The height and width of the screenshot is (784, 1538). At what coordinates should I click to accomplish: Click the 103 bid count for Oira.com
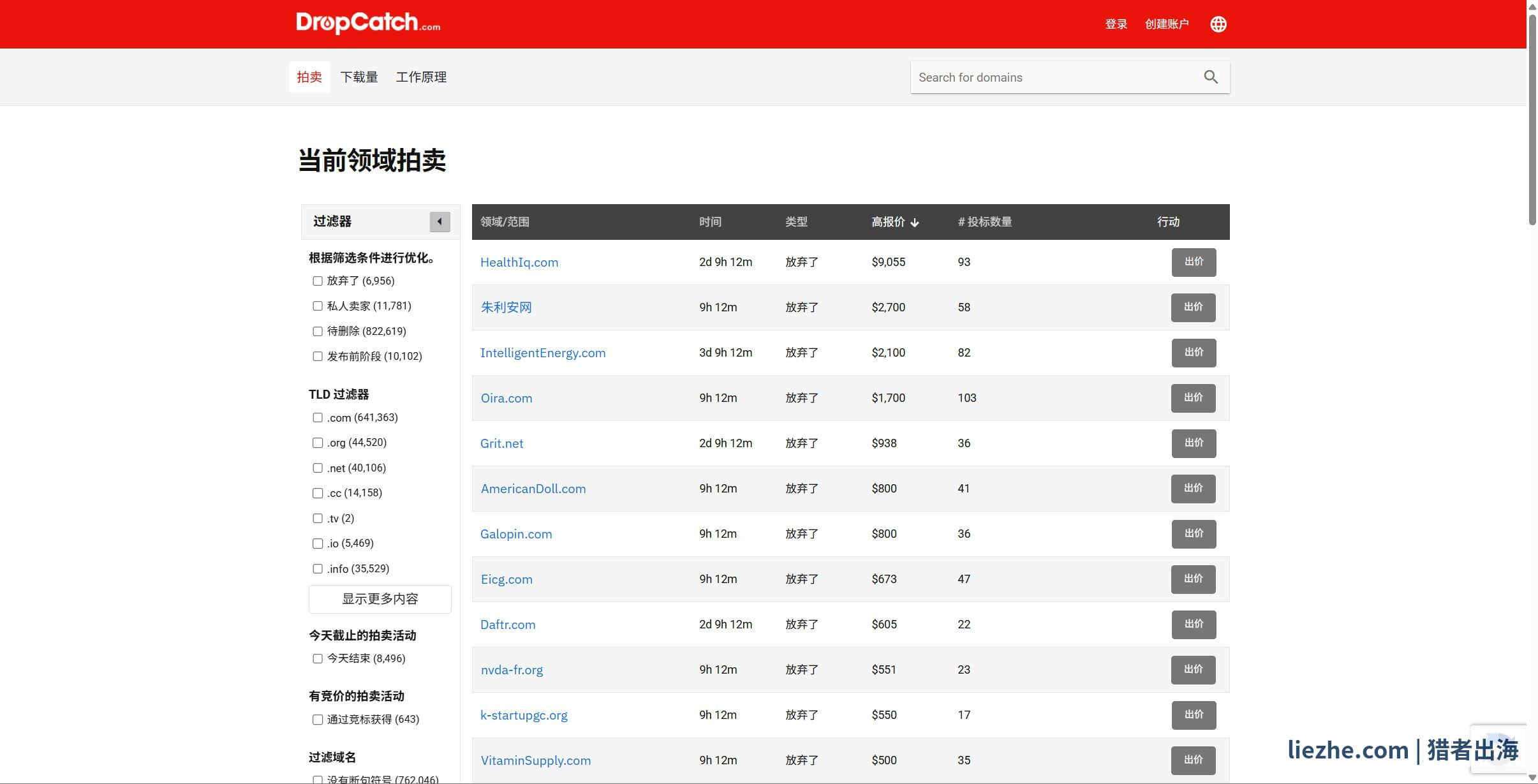[967, 398]
